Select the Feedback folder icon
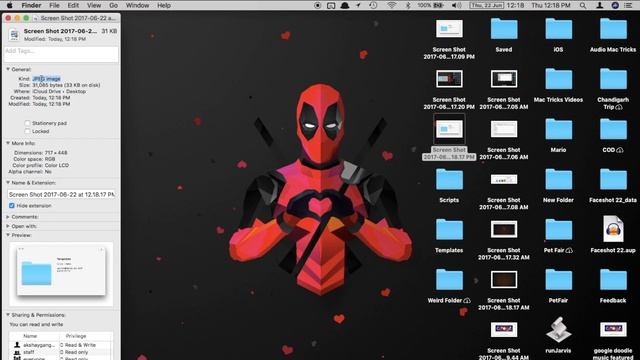Viewport: 640px width, 360px height. pos(613,280)
